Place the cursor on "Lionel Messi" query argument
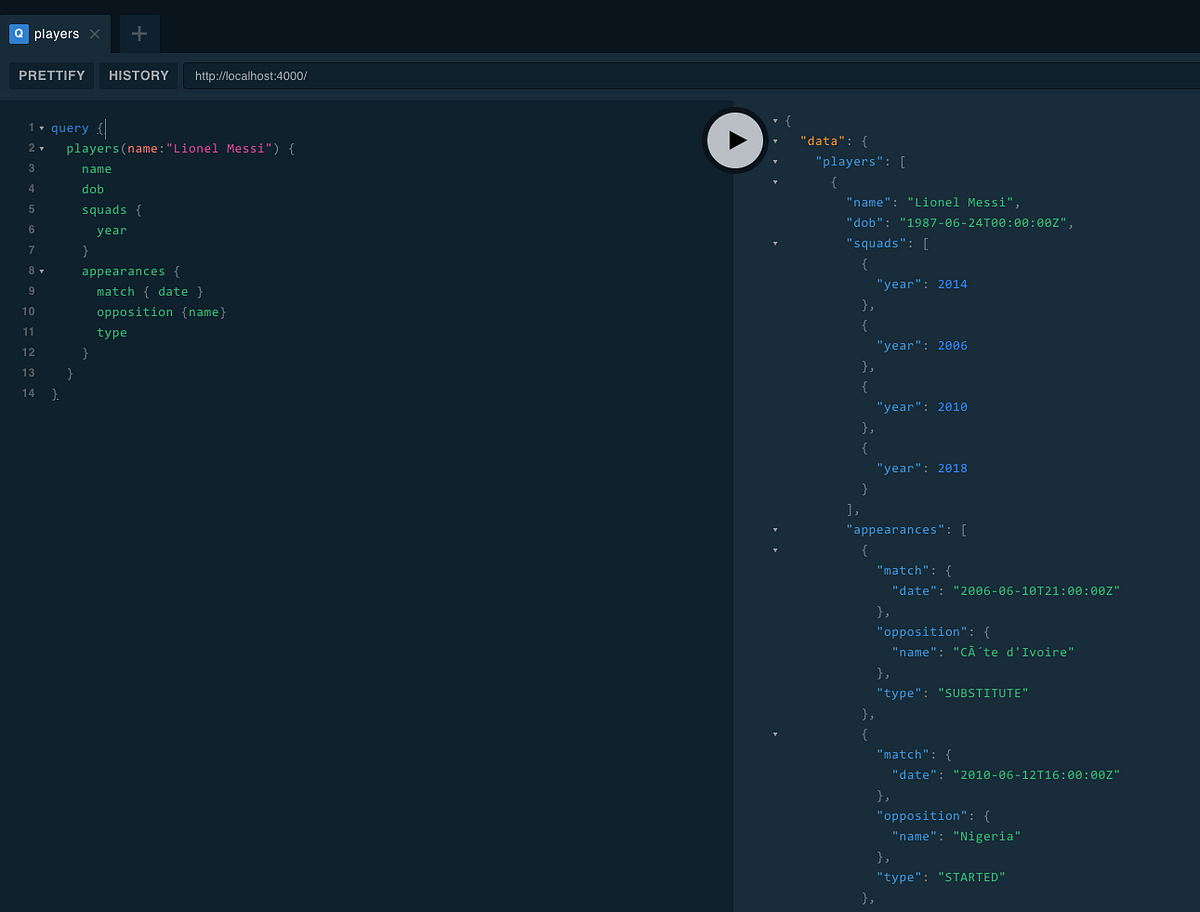The height and width of the screenshot is (912, 1200). [x=219, y=148]
